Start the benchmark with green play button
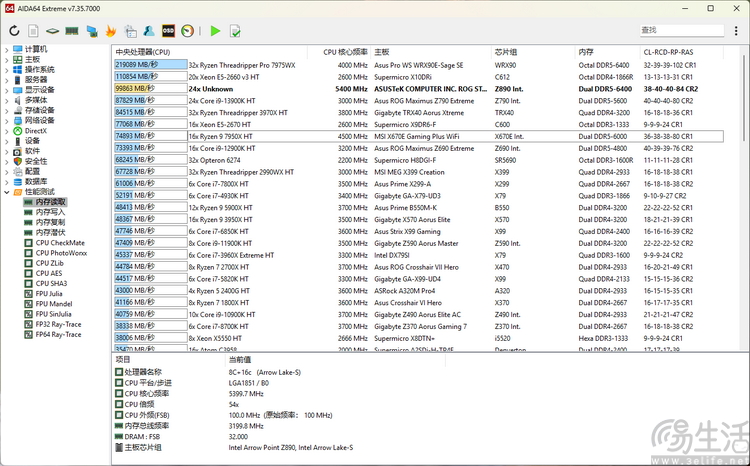Image resolution: width=750 pixels, height=466 pixels. click(x=215, y=31)
